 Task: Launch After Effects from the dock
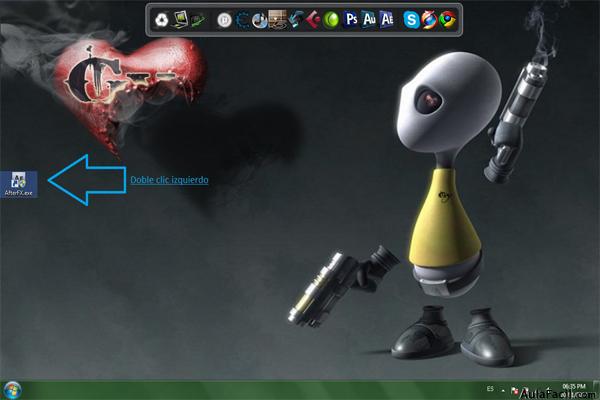387,19
